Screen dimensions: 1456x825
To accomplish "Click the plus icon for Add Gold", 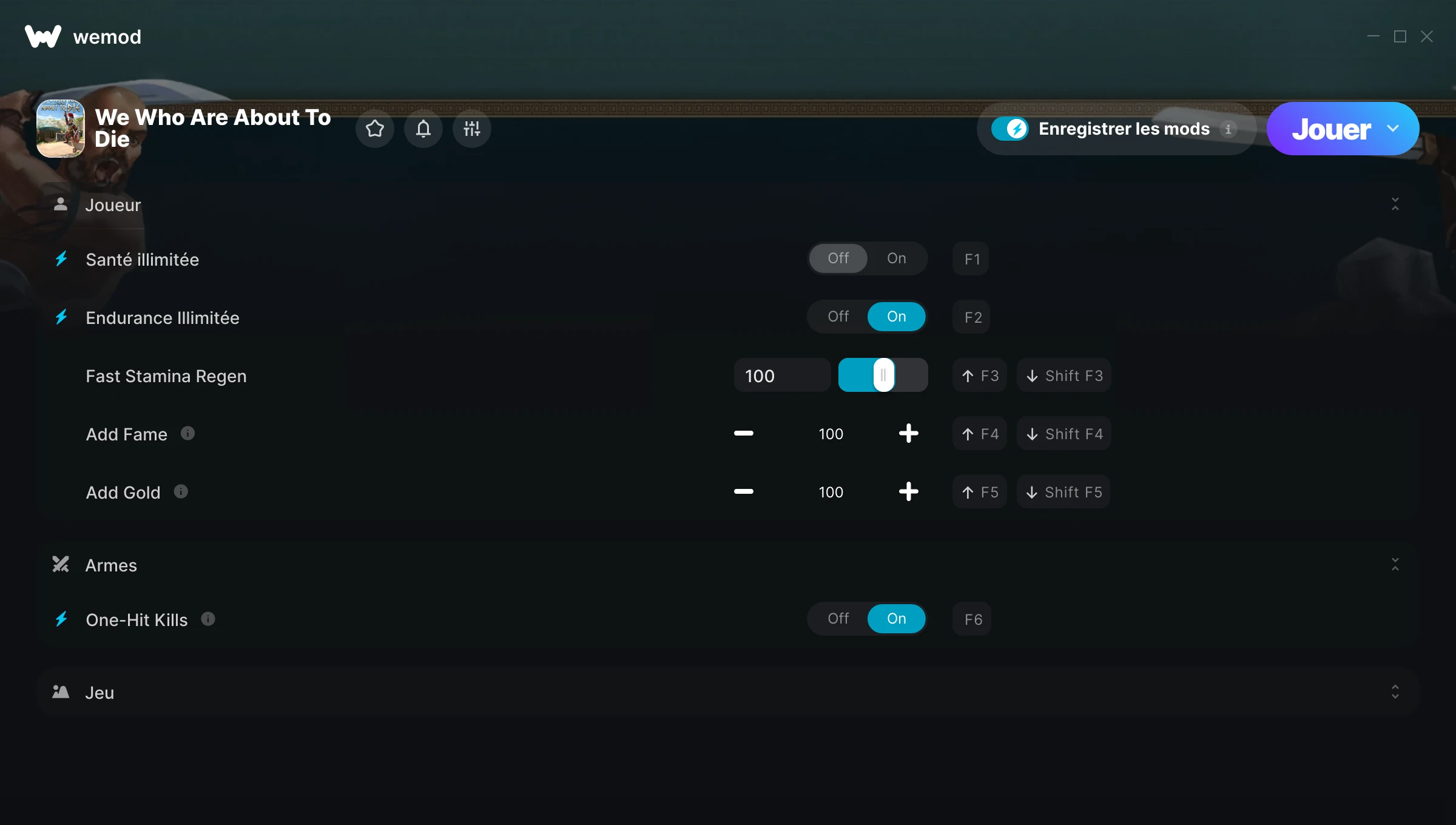I will [908, 491].
